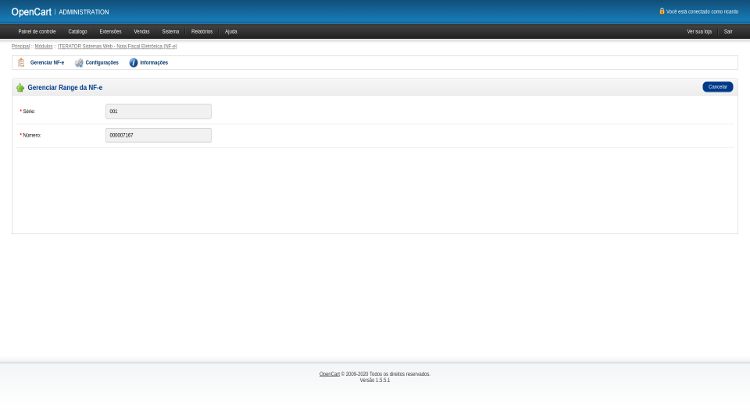This screenshot has height=410, width=750.
Task: Open the Relatórios menu
Action: point(202,32)
